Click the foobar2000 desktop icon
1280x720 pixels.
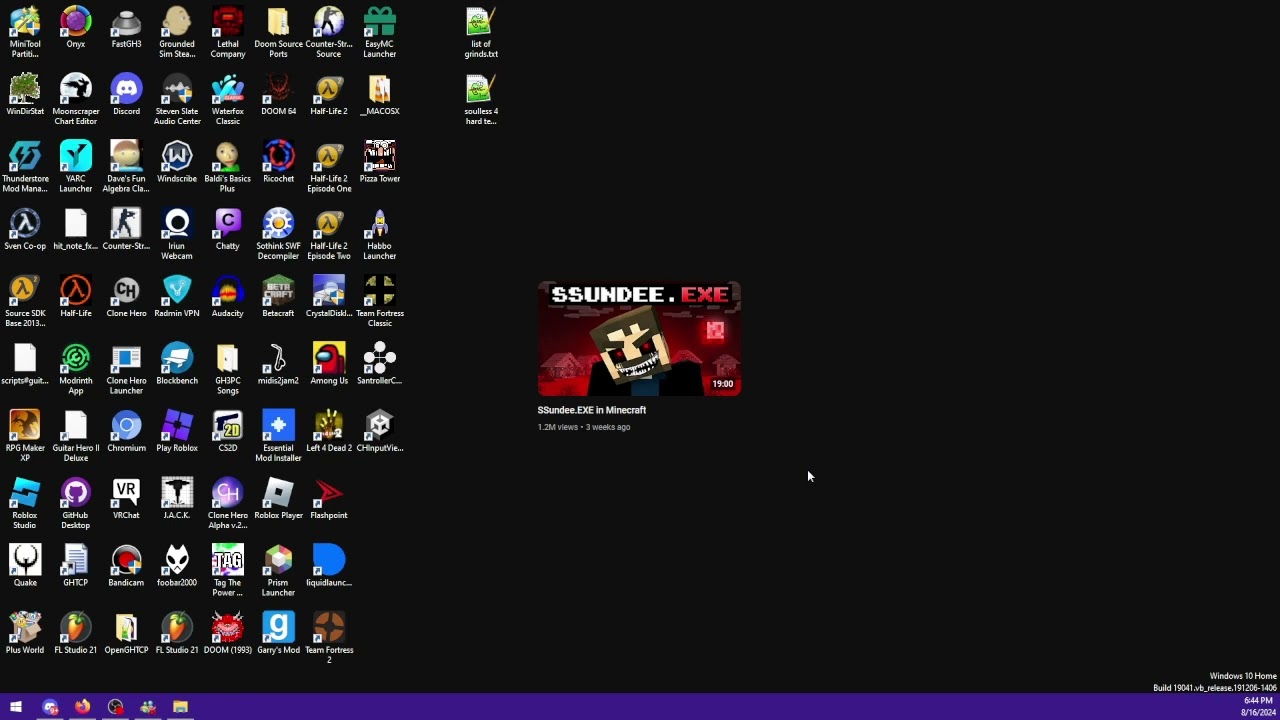(x=177, y=566)
